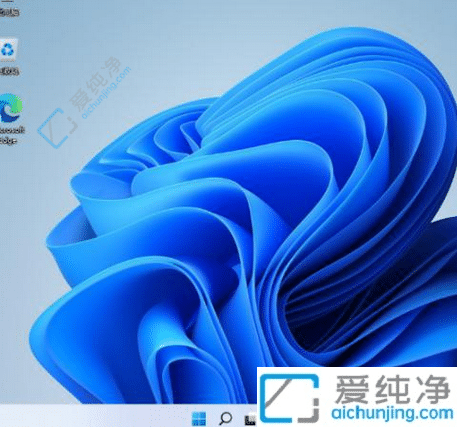Open taskbar Search magnifier
The image size is (457, 427).
pyautogui.click(x=225, y=418)
